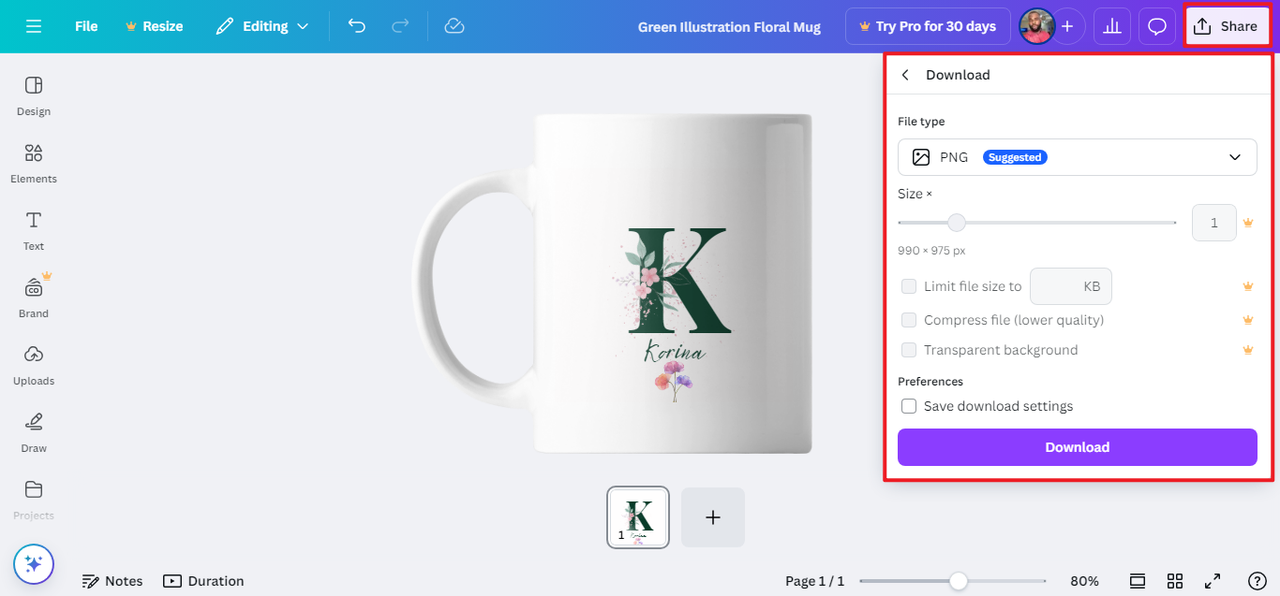Click crown icon beside Transparent background

click(x=1248, y=350)
